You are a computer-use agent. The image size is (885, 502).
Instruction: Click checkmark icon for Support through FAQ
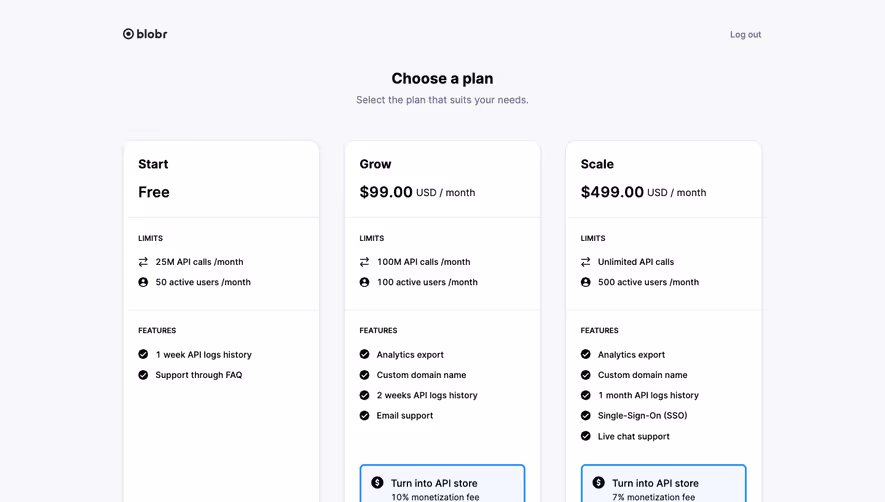(x=143, y=375)
